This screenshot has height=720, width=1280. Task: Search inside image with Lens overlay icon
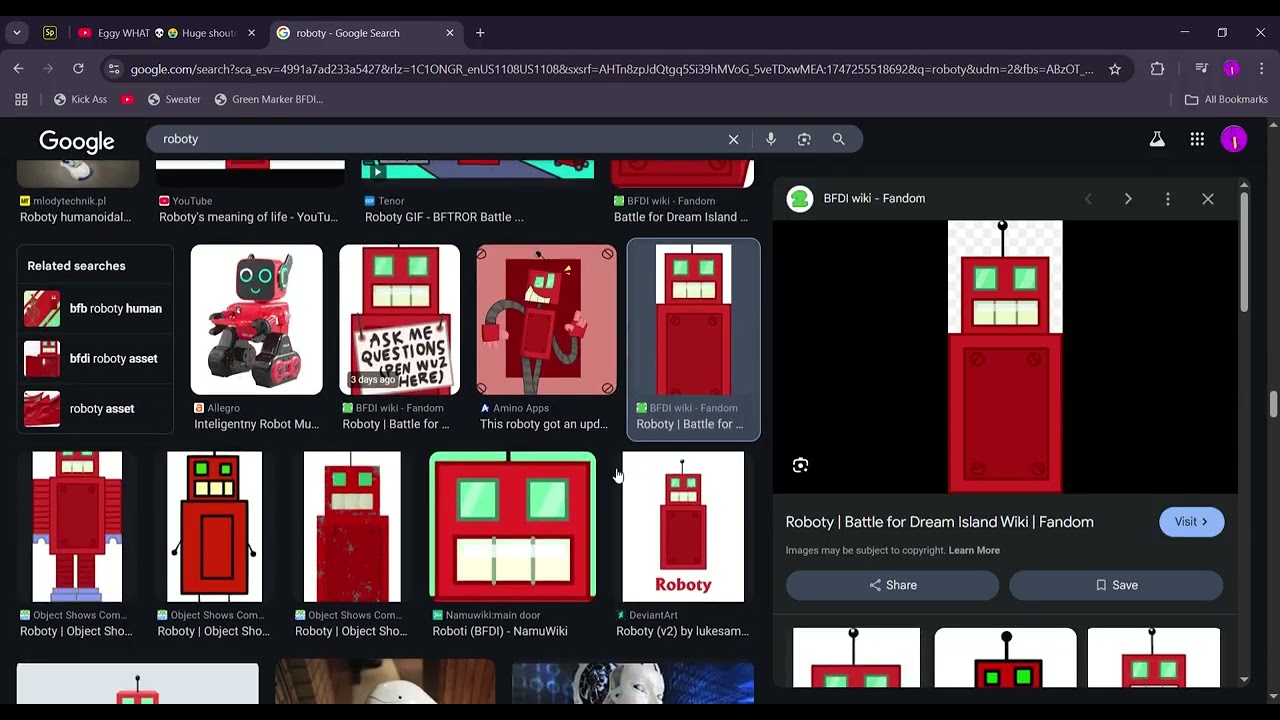click(x=800, y=465)
